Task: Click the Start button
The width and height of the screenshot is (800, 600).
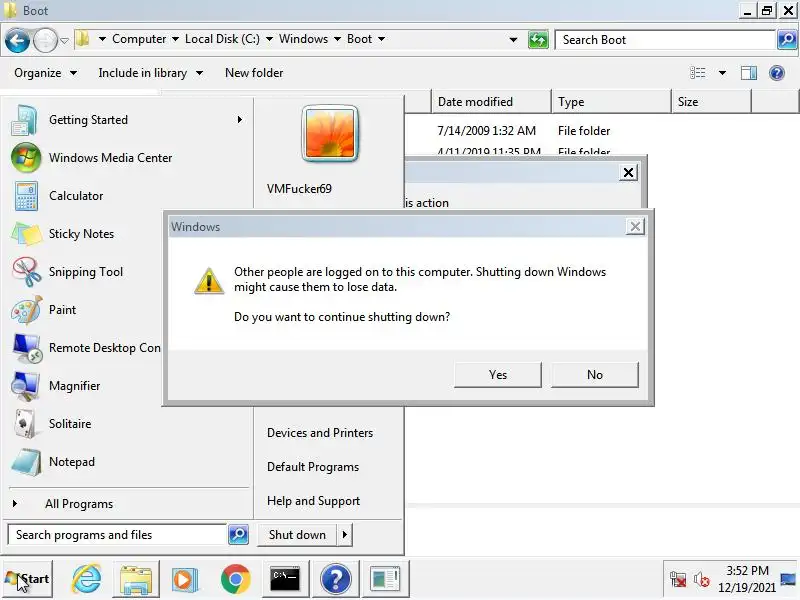Action: tap(27, 579)
